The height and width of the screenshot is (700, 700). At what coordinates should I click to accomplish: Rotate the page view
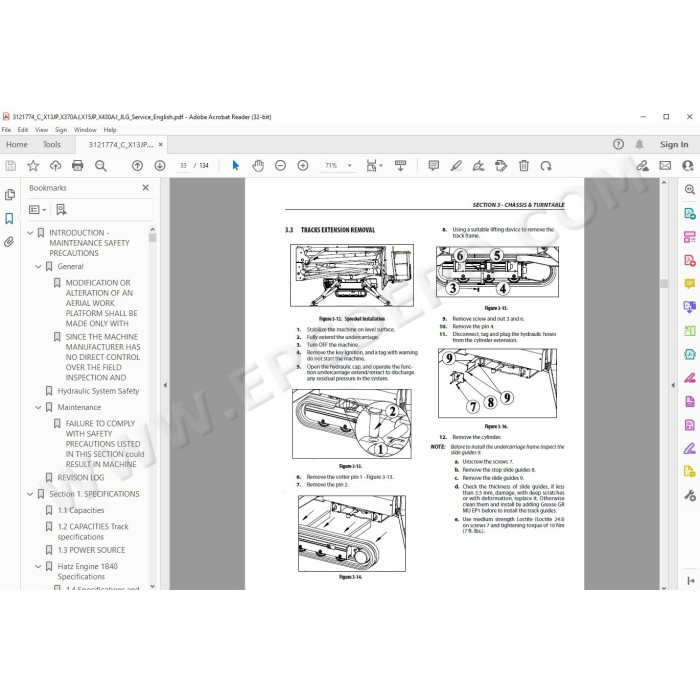pos(546,166)
